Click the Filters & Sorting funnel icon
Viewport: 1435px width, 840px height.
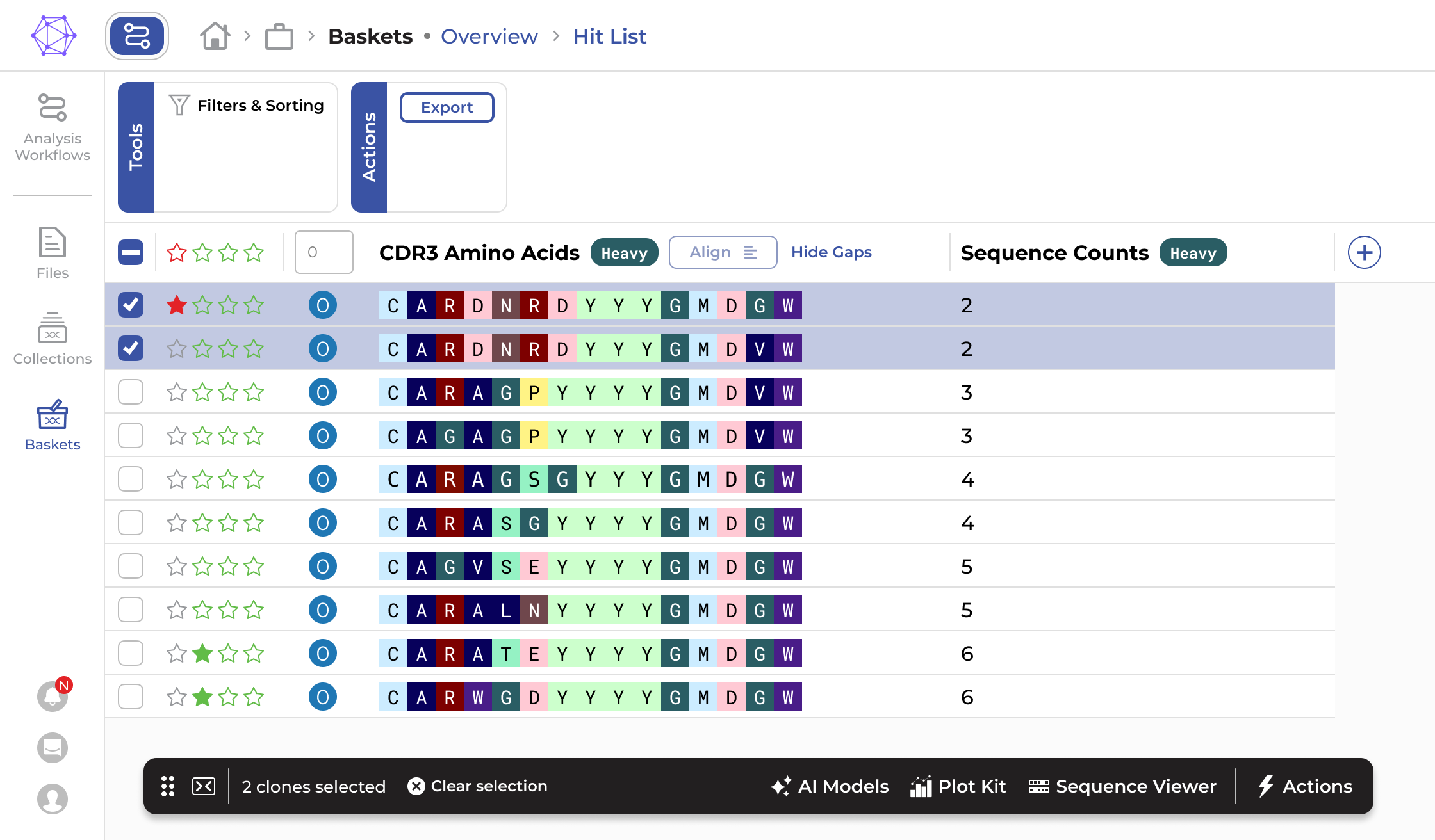click(x=179, y=105)
